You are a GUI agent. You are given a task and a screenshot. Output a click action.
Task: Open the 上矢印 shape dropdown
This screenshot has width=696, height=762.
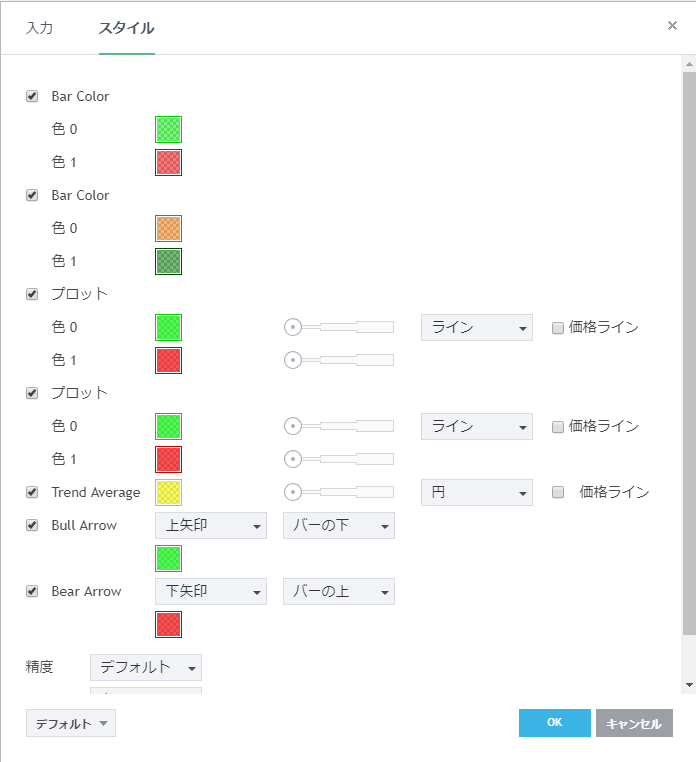tap(211, 525)
